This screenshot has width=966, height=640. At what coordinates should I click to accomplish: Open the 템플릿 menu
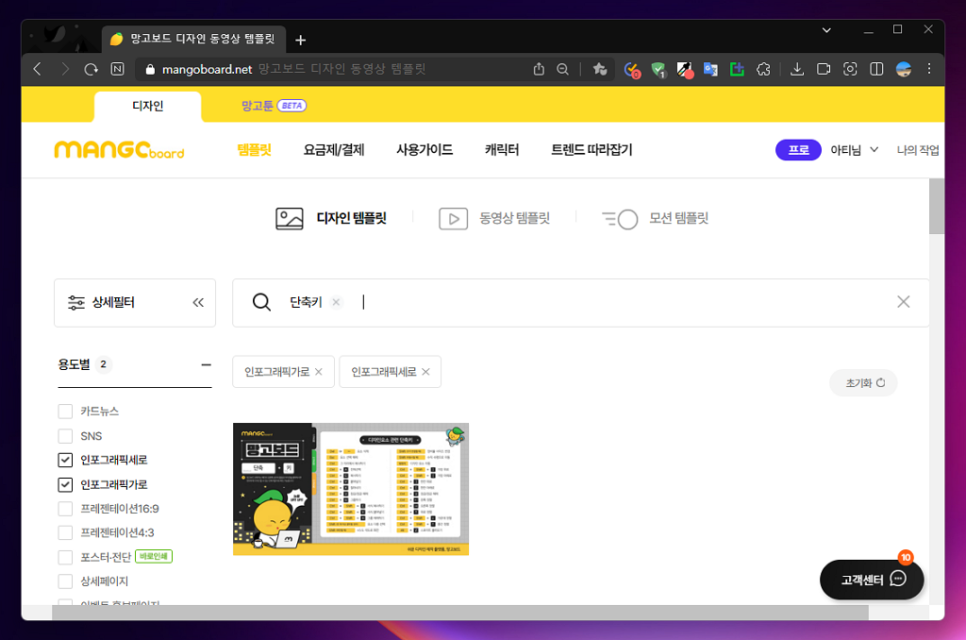(254, 150)
